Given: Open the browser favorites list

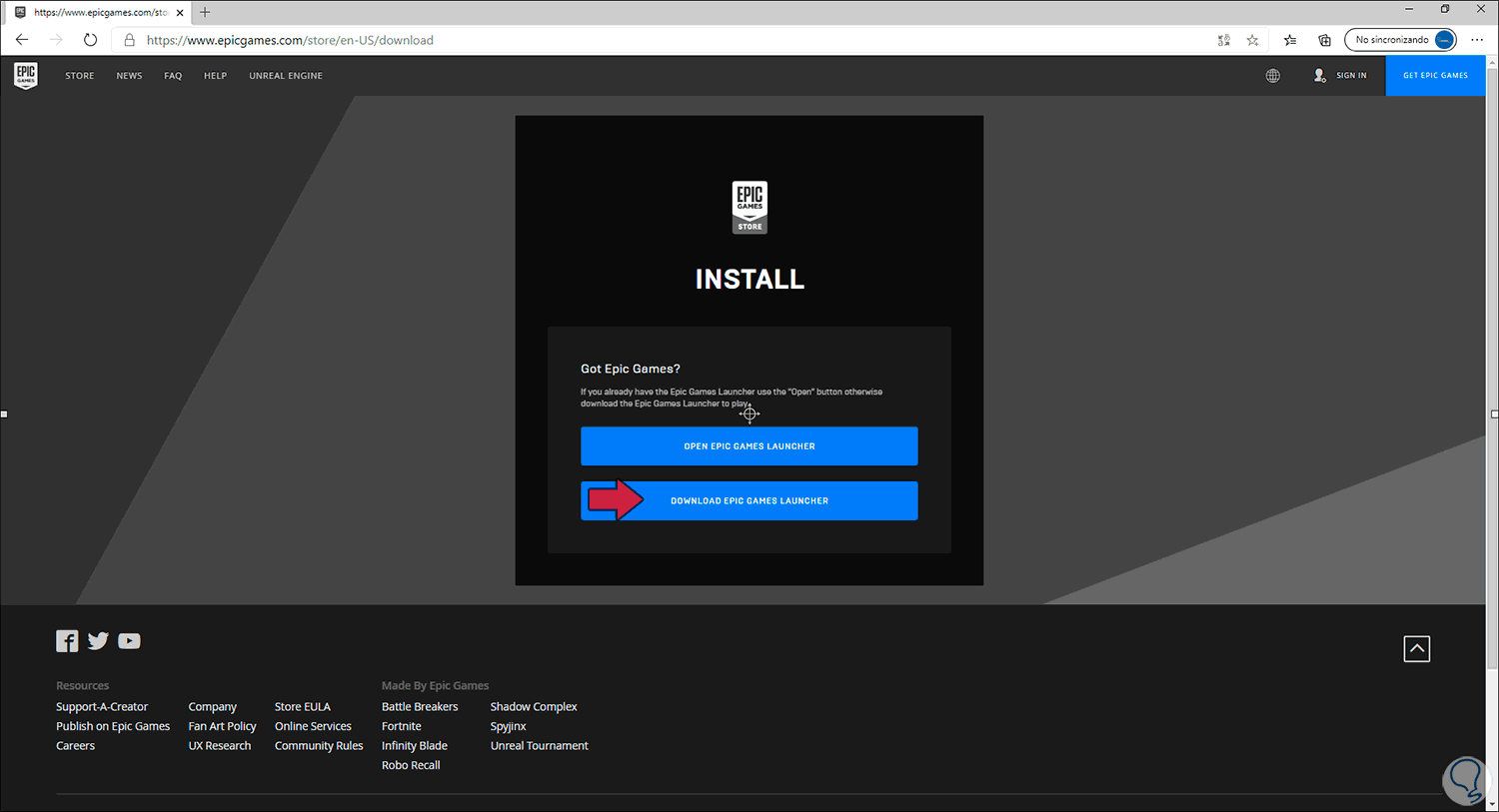Looking at the screenshot, I should (x=1290, y=40).
